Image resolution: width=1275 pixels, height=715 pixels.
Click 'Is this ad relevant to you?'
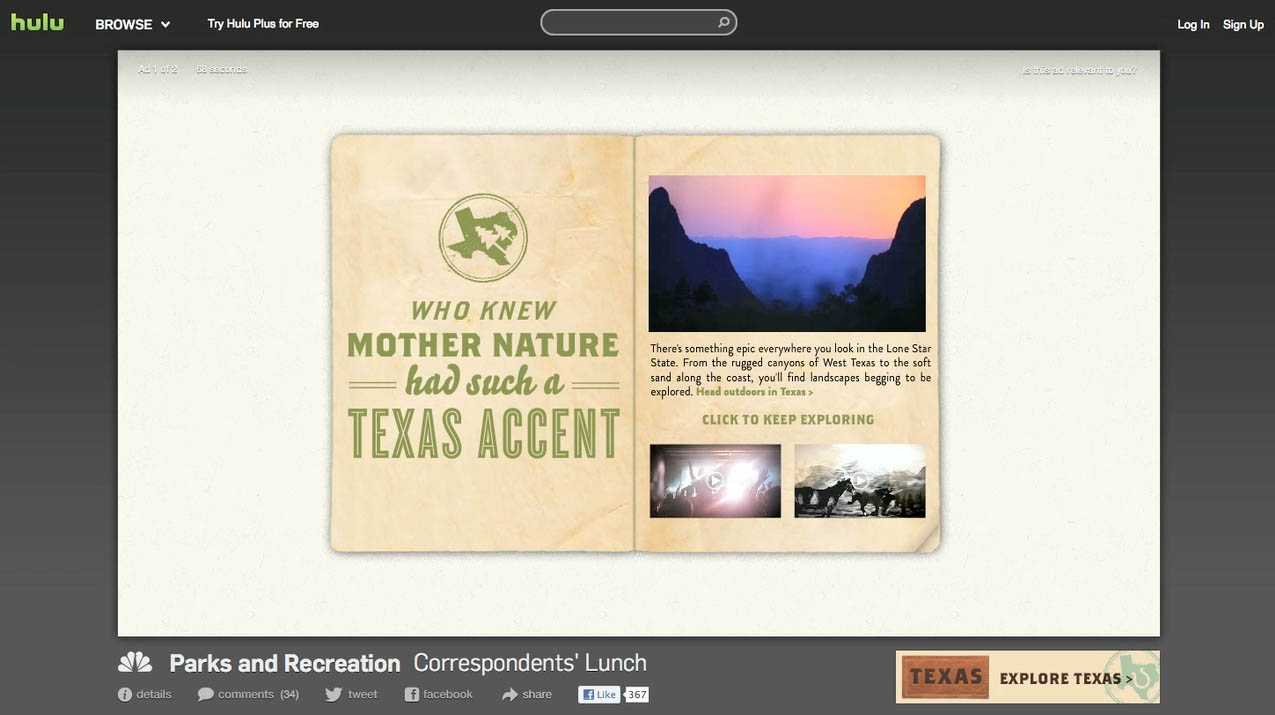click(1079, 70)
